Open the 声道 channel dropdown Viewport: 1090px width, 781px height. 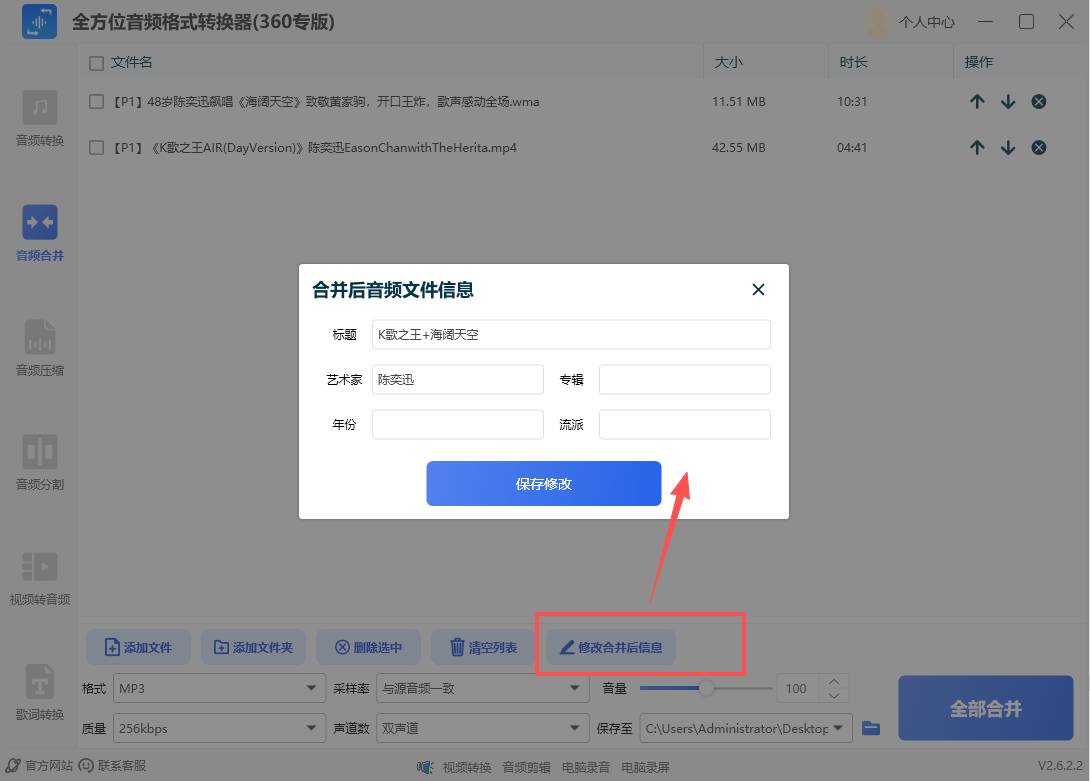point(482,728)
